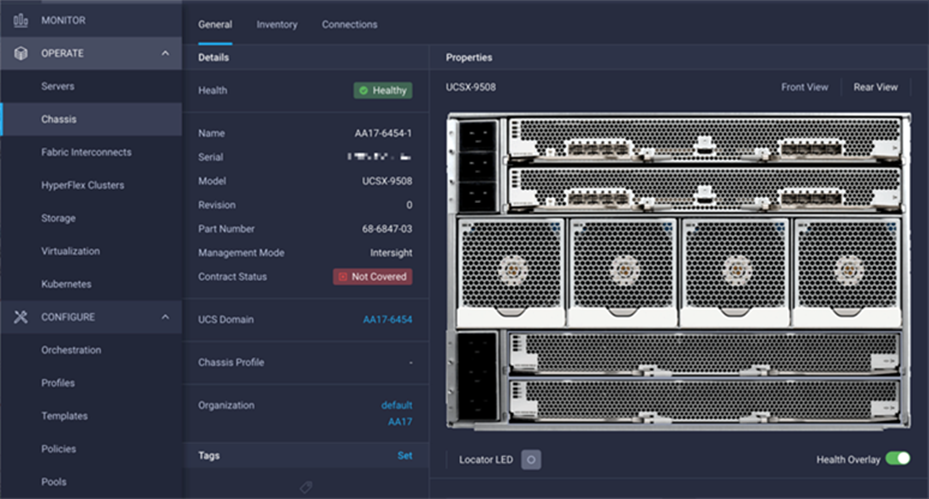Click the Management Mode value Intersight
The image size is (929, 499).
click(x=391, y=253)
